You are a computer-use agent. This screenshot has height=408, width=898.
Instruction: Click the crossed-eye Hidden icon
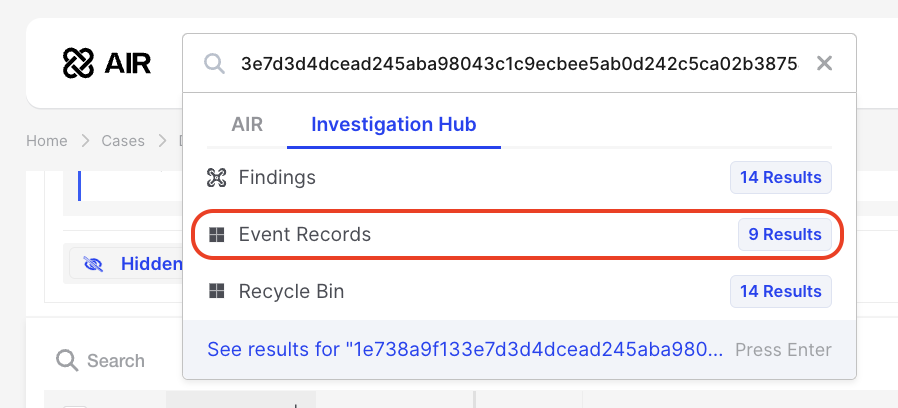pos(95,264)
